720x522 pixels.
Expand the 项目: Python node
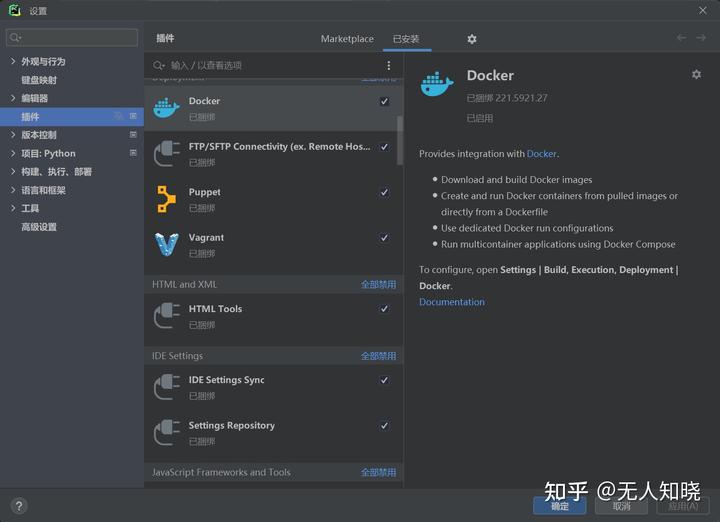tap(13, 153)
